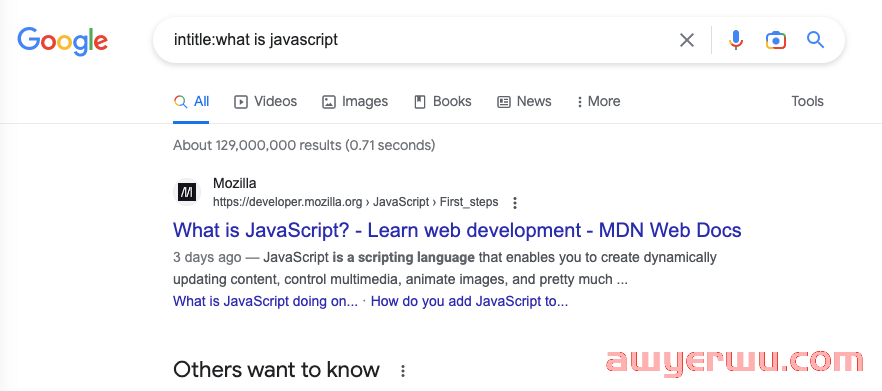The width and height of the screenshot is (882, 391).
Task: Open the Tools options
Action: coord(807,101)
